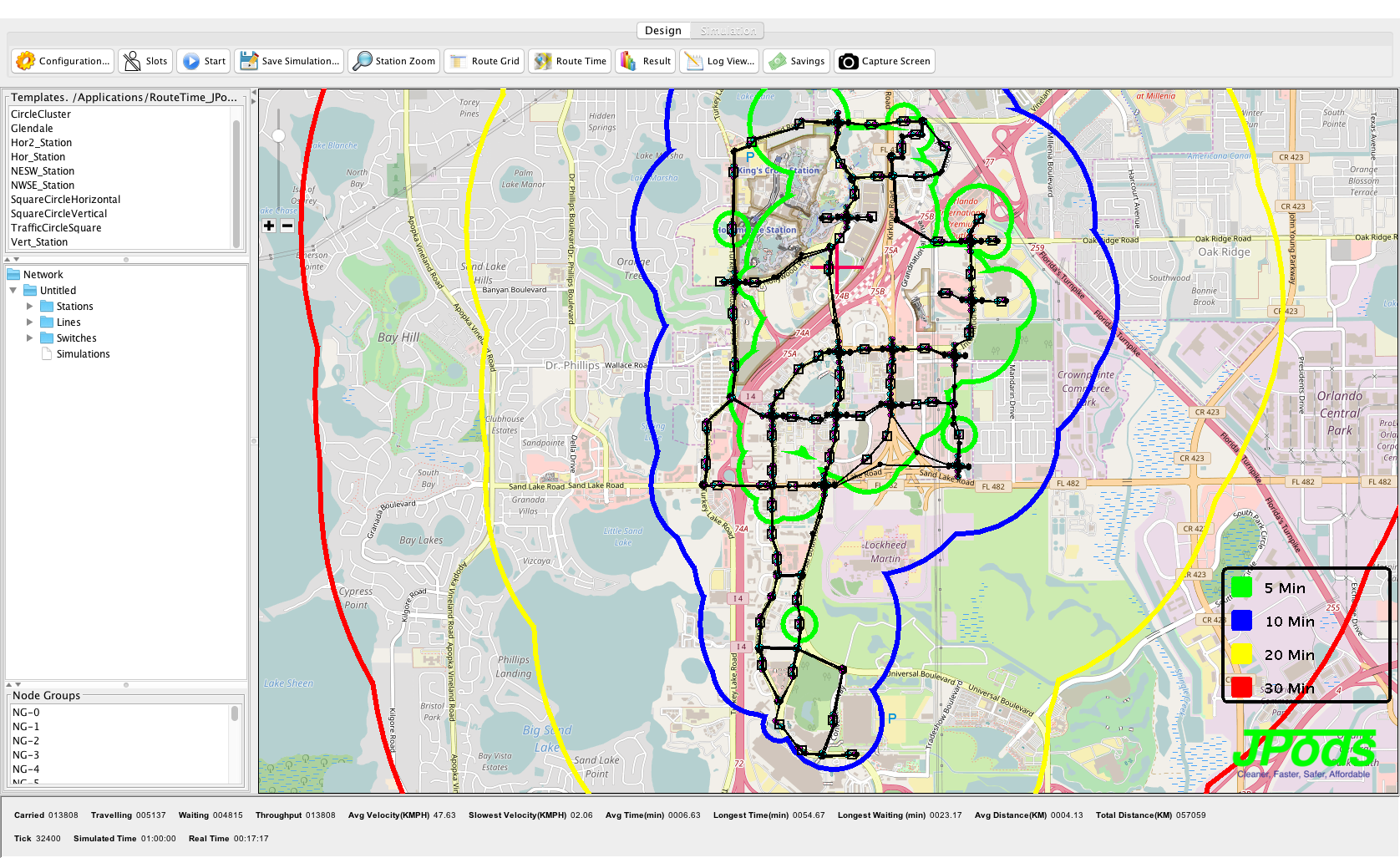This screenshot has height=858, width=1400.
Task: Select the Design tab
Action: click(663, 31)
